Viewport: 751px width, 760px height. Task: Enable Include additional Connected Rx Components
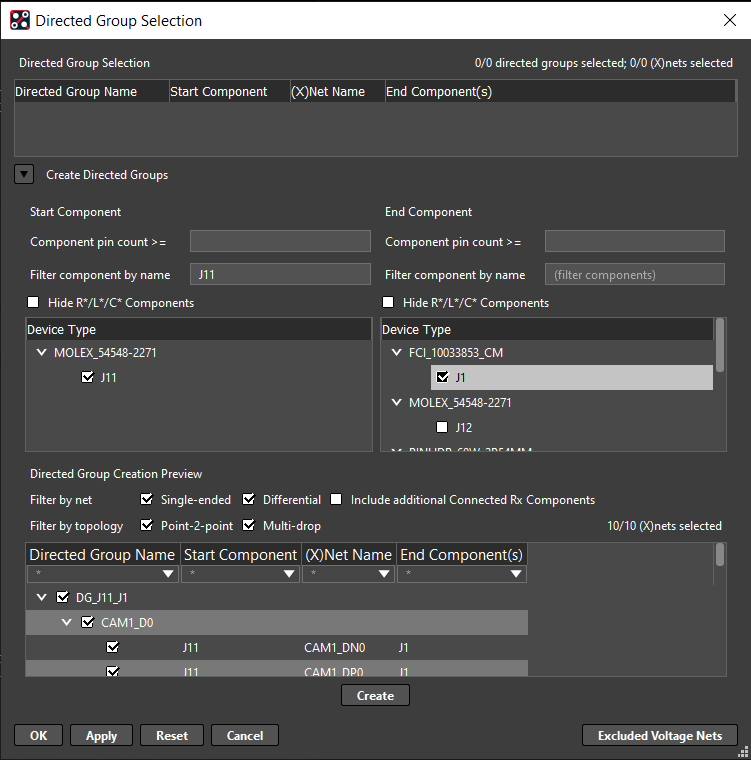pyautogui.click(x=337, y=500)
